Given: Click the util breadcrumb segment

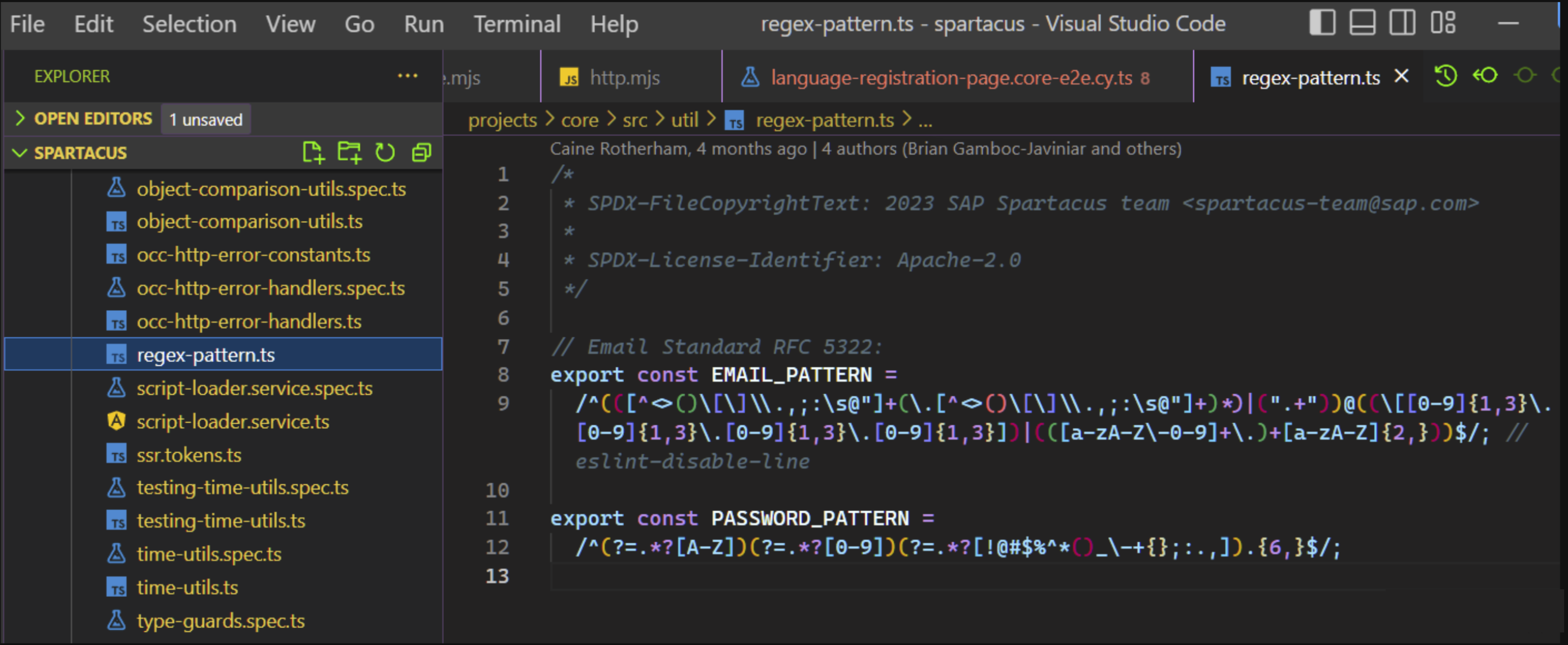Looking at the screenshot, I should tap(684, 120).
